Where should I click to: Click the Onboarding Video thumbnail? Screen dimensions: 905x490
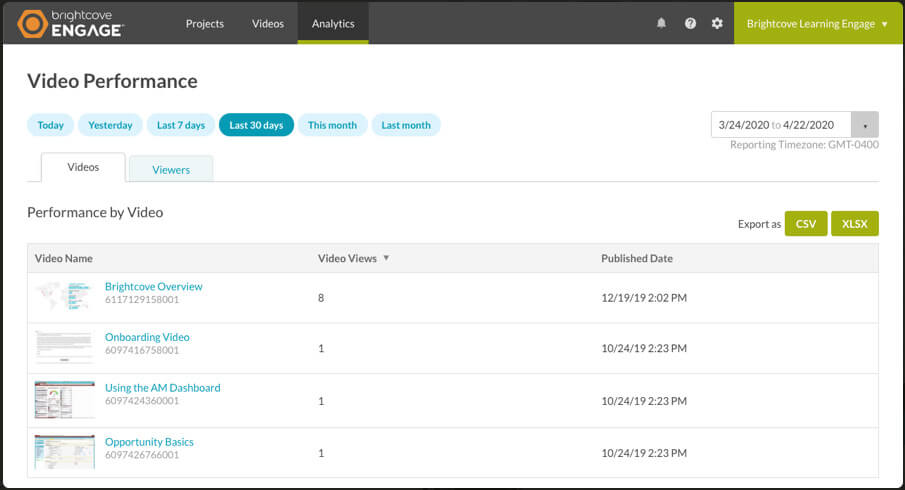point(64,347)
